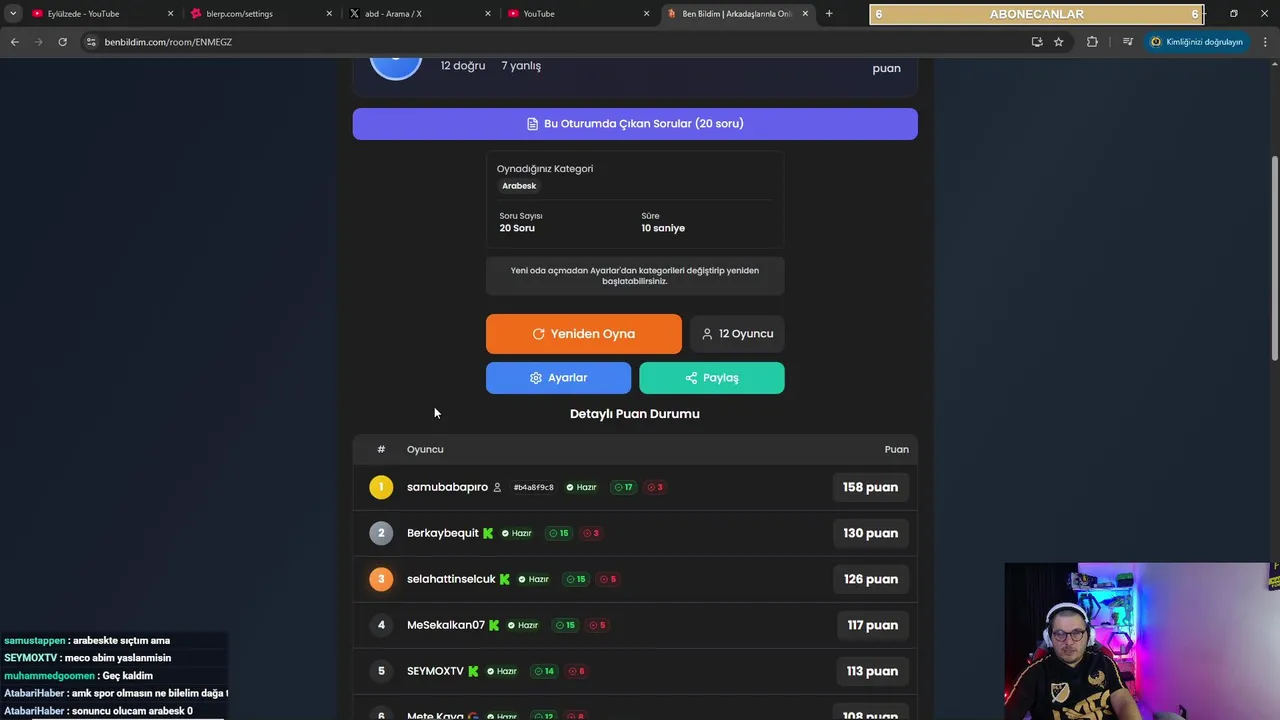The width and height of the screenshot is (1280, 720).
Task: Click the user icon next to samubabapiro
Action: 497,487
